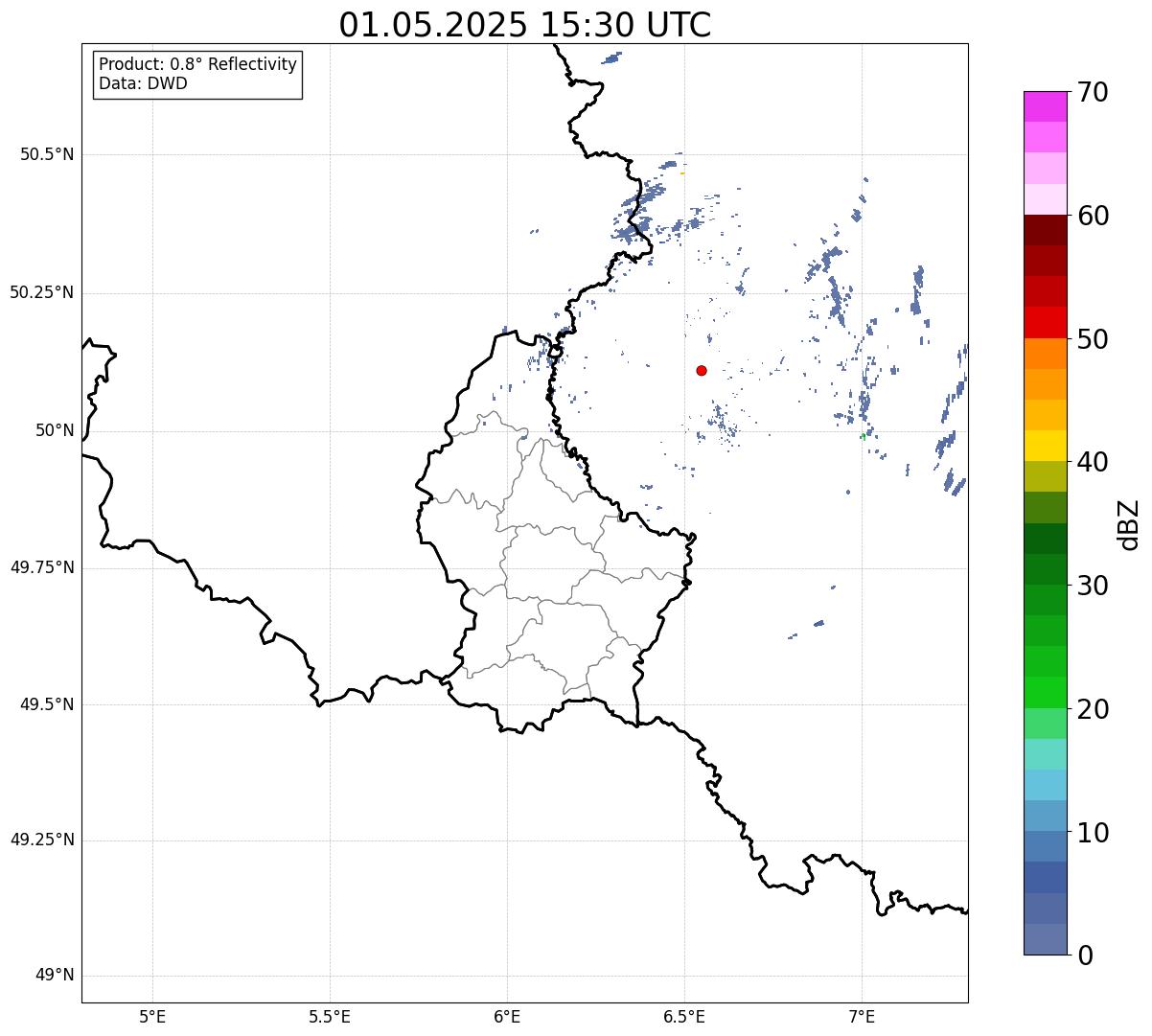The width and height of the screenshot is (1152, 1036).
Task: Pick the yellow segment just above 40
Action: coord(1046,446)
